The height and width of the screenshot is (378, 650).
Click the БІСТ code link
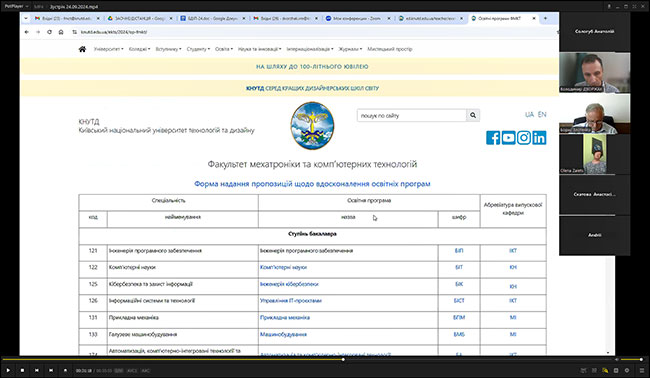tap(459, 300)
